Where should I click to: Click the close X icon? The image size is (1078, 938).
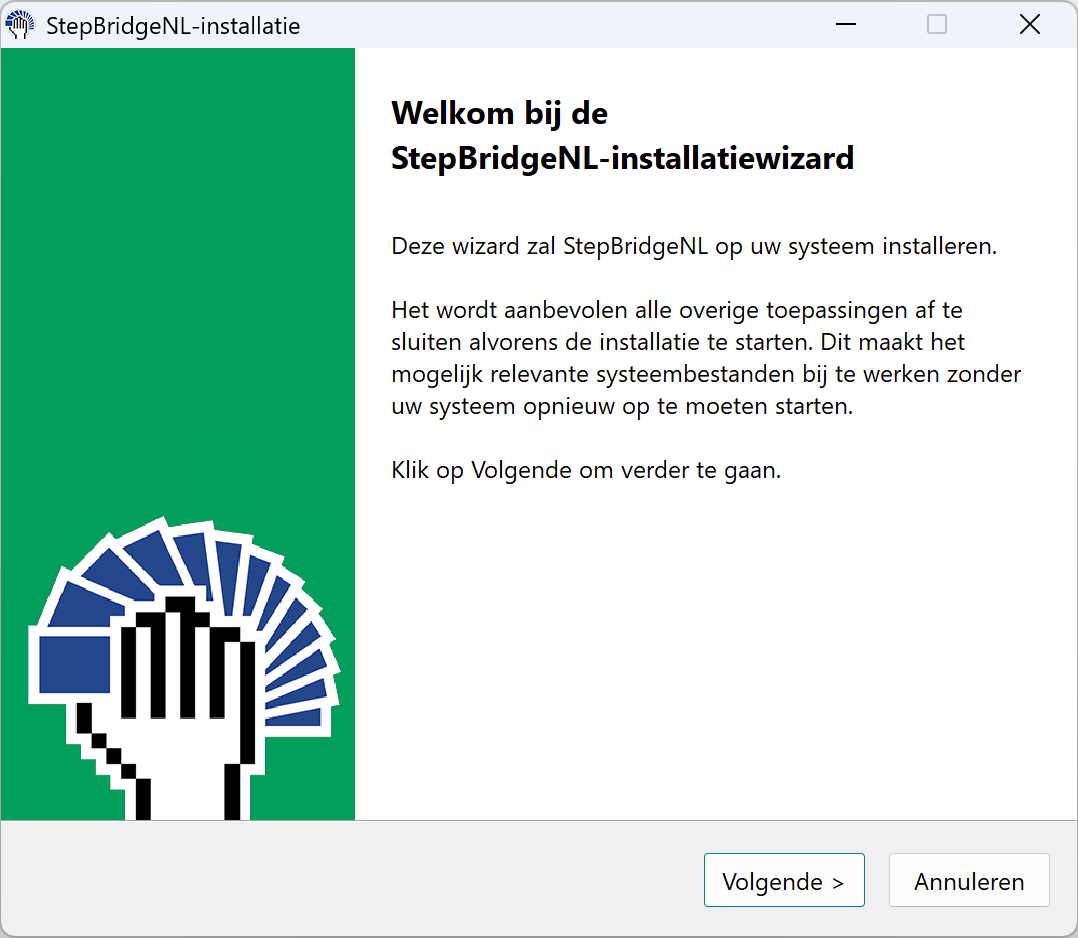point(1030,23)
